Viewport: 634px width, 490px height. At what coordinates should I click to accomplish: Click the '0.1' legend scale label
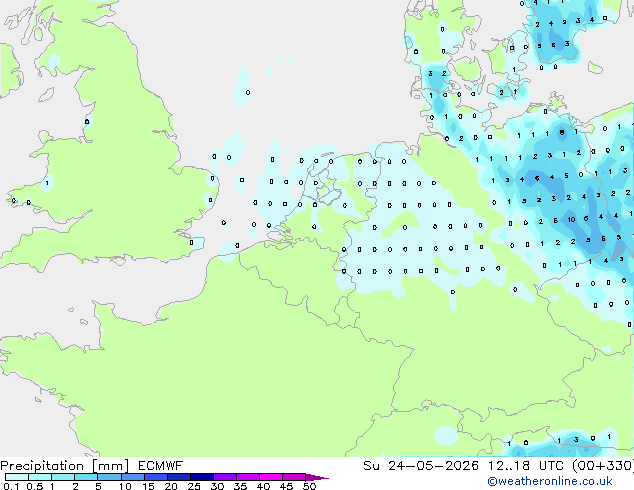(11, 486)
